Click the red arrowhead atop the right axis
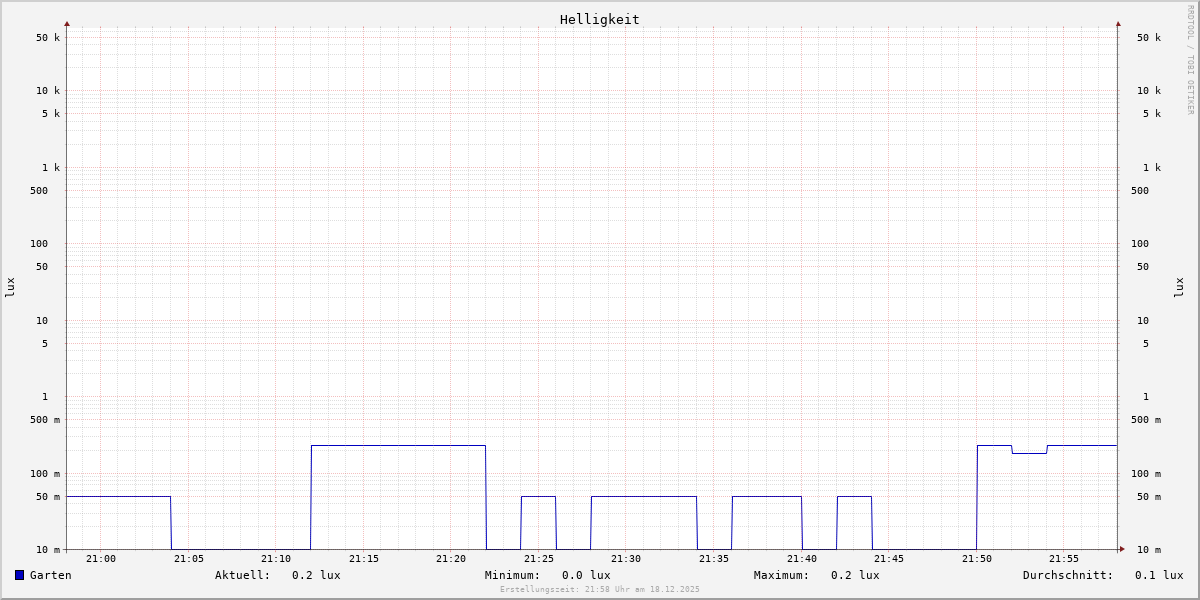The width and height of the screenshot is (1200, 600). click(x=1118, y=23)
